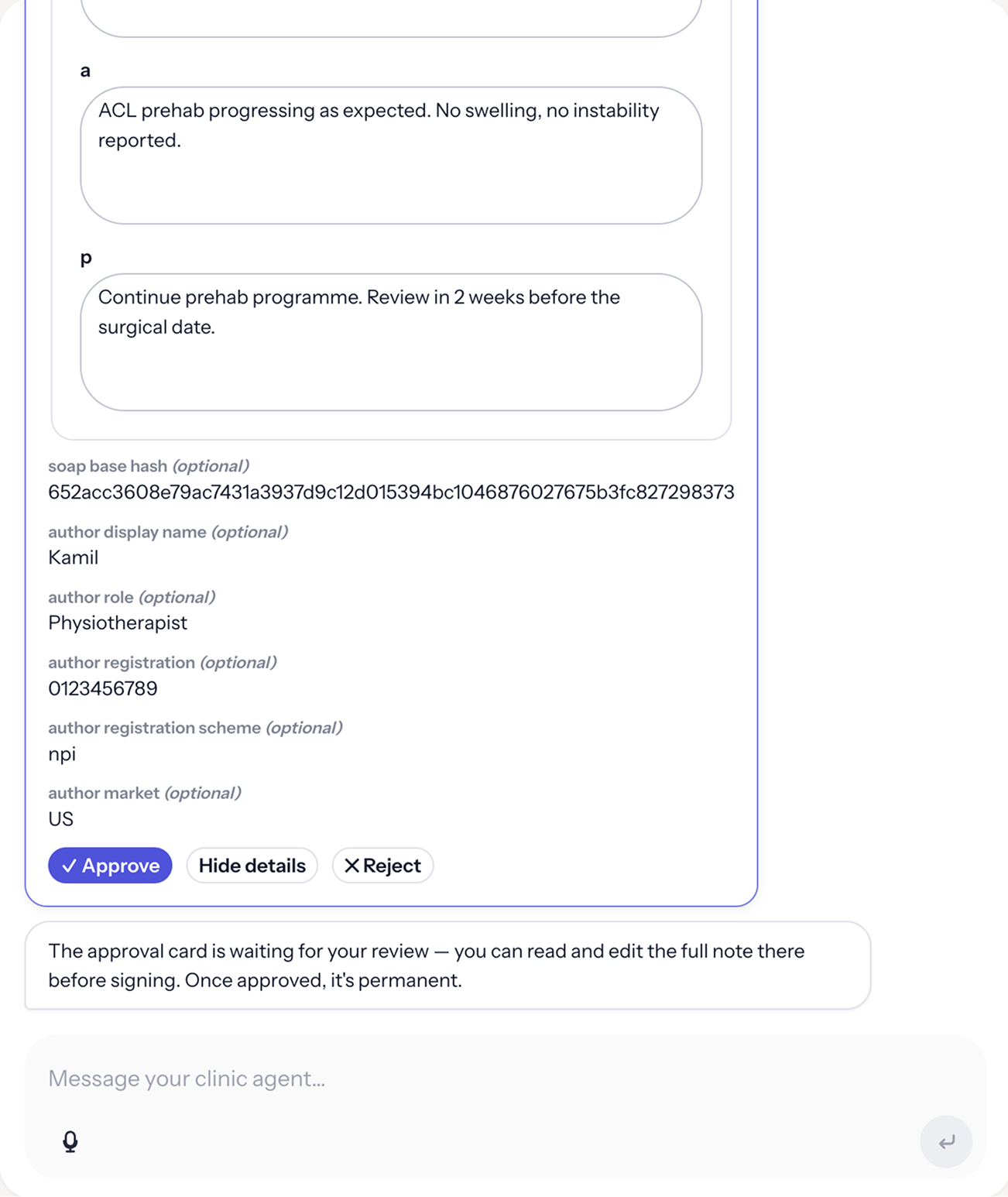Click Hide details button
The image size is (1008, 1197).
(x=252, y=866)
